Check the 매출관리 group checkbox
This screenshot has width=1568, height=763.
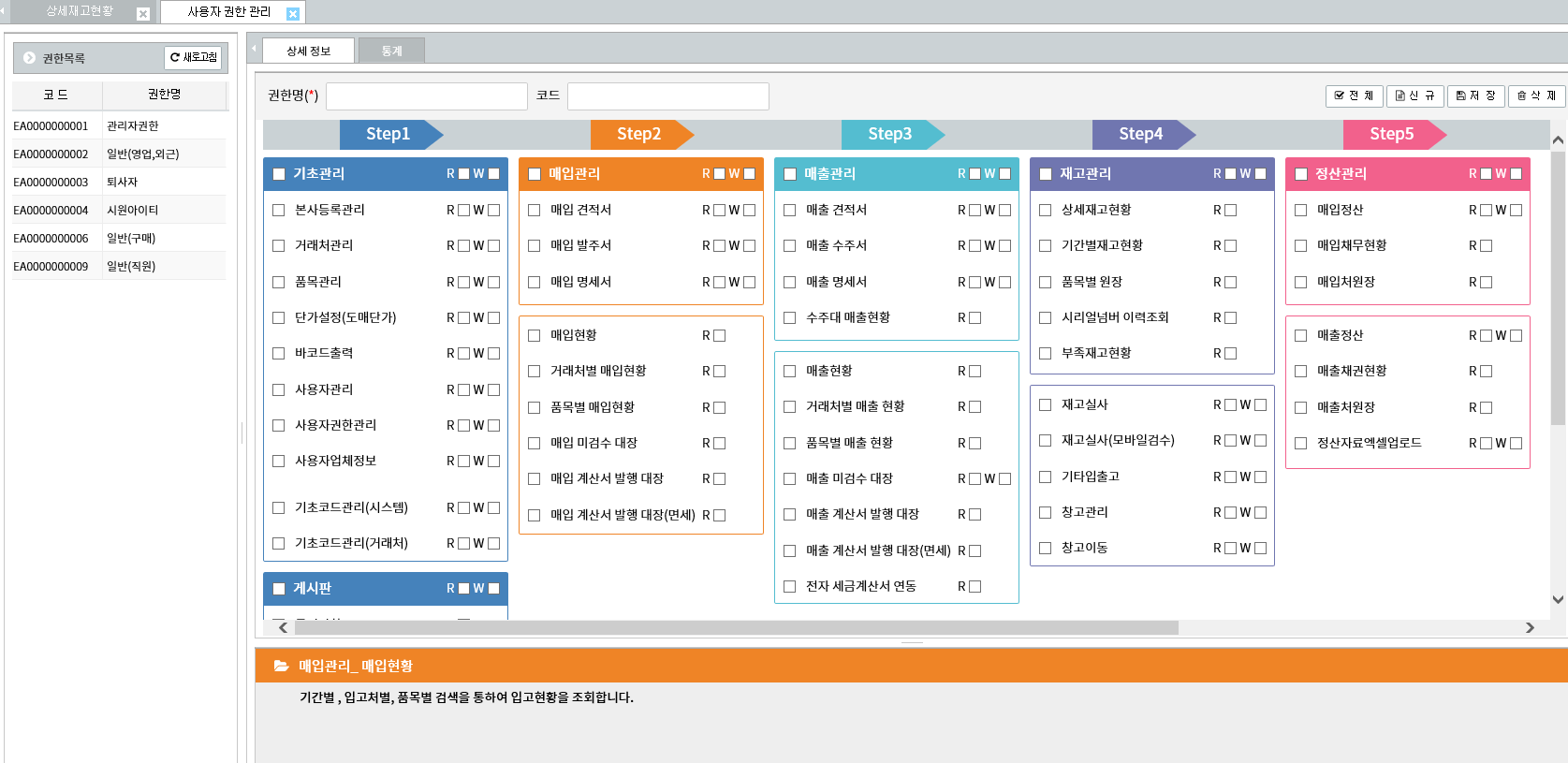tap(790, 174)
